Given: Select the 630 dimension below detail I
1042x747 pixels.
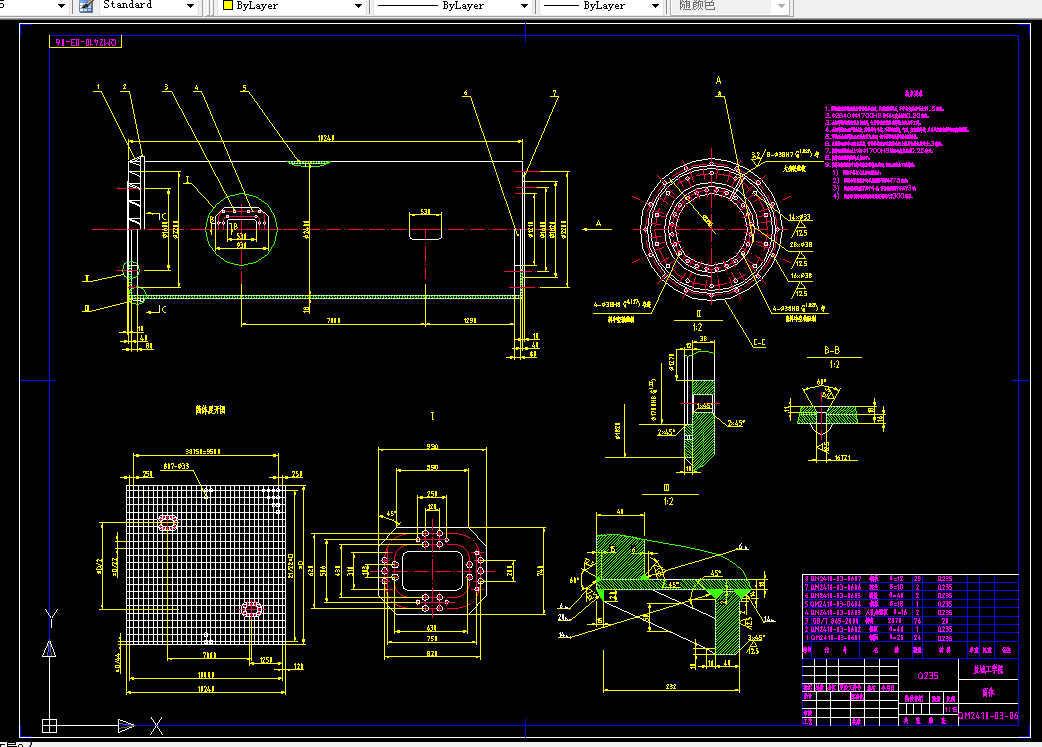Looking at the screenshot, I should [432, 628].
